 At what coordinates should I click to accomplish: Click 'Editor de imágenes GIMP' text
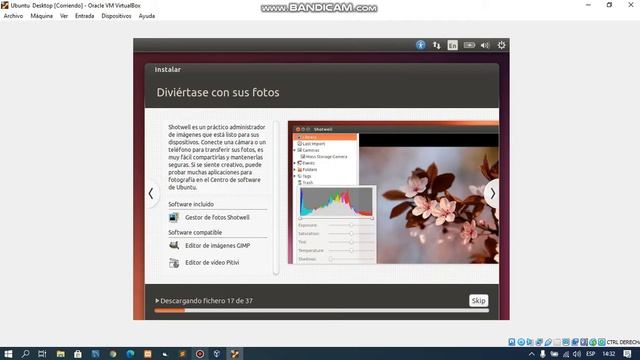point(218,246)
